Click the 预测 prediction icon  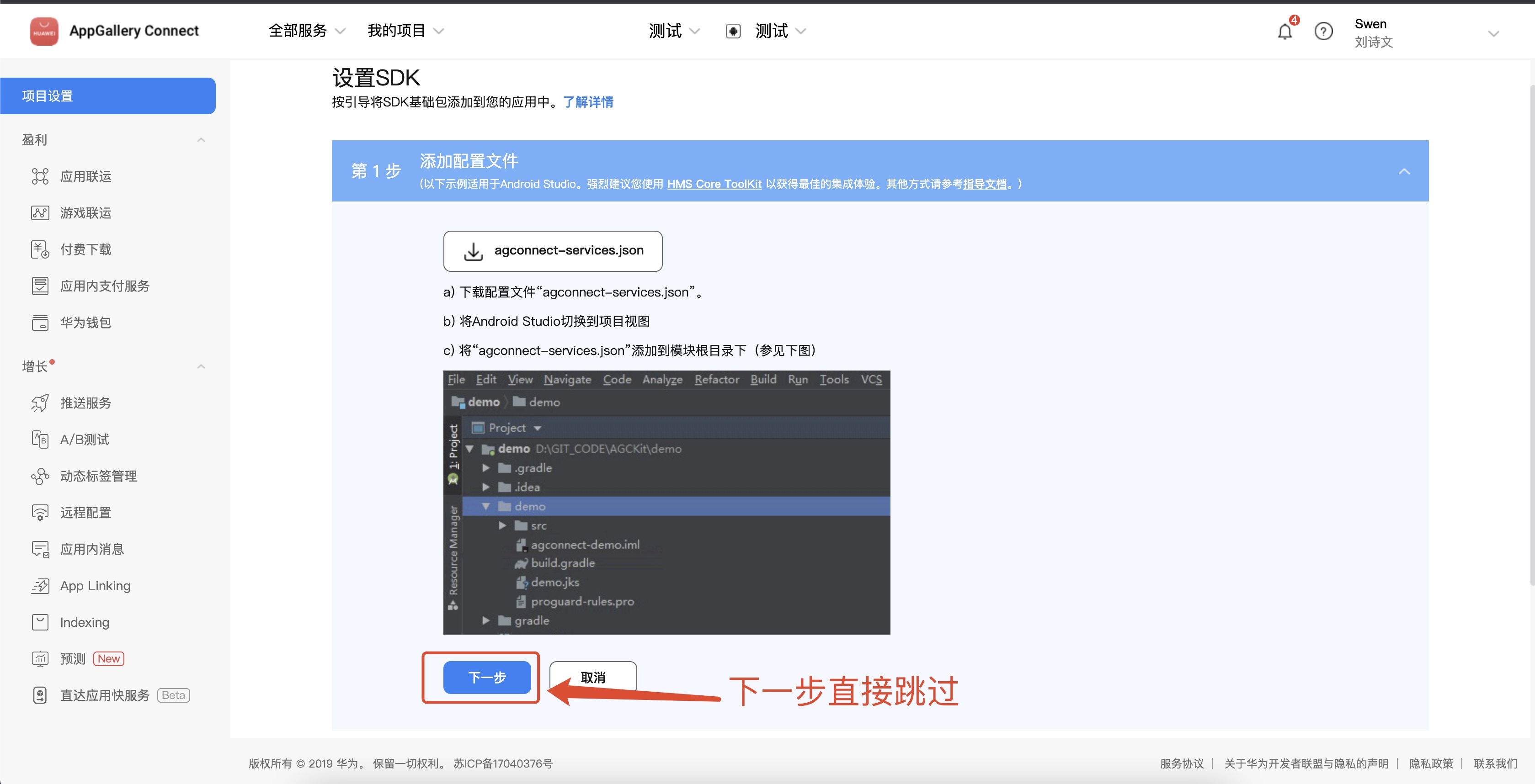(40, 659)
